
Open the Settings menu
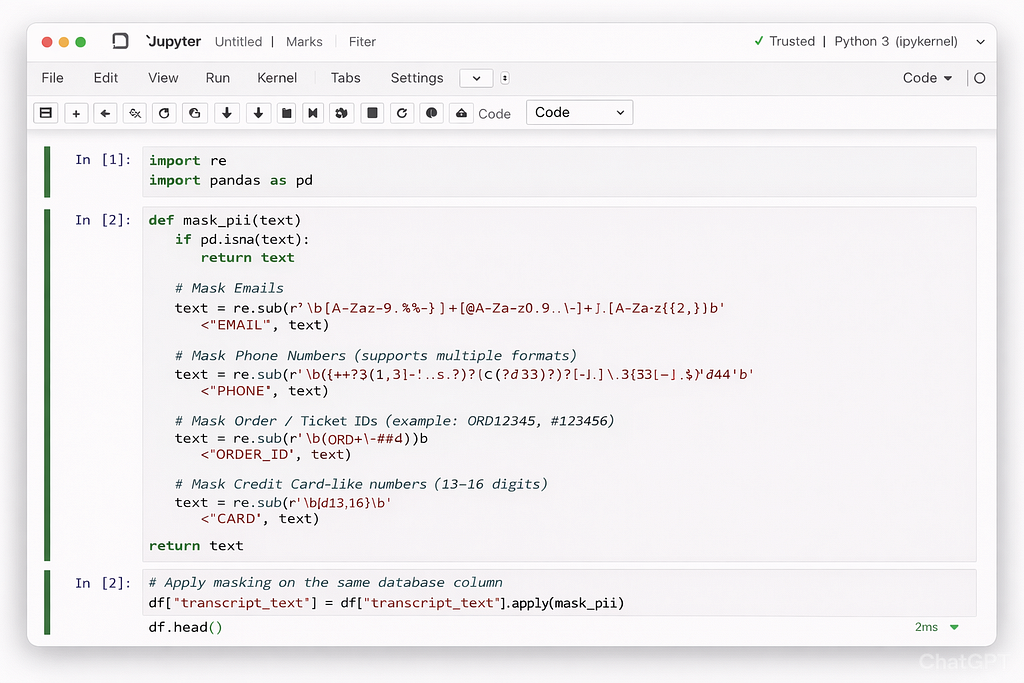coord(417,78)
